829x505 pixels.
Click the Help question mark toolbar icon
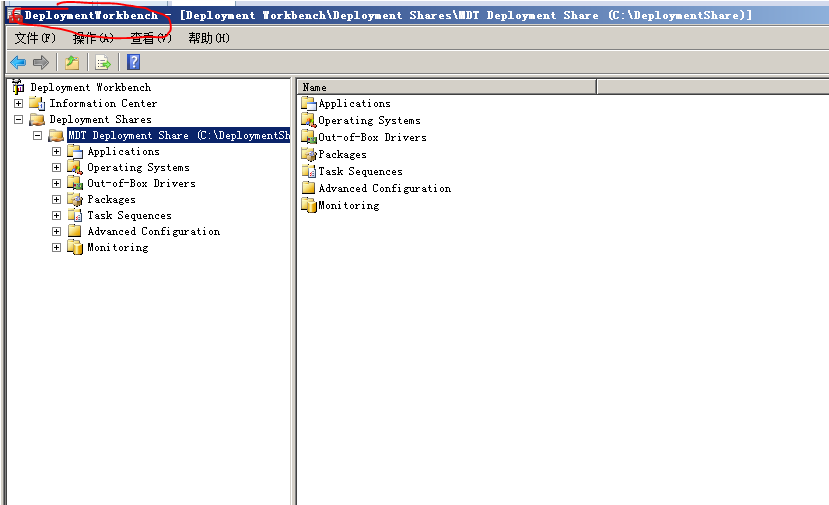134,62
